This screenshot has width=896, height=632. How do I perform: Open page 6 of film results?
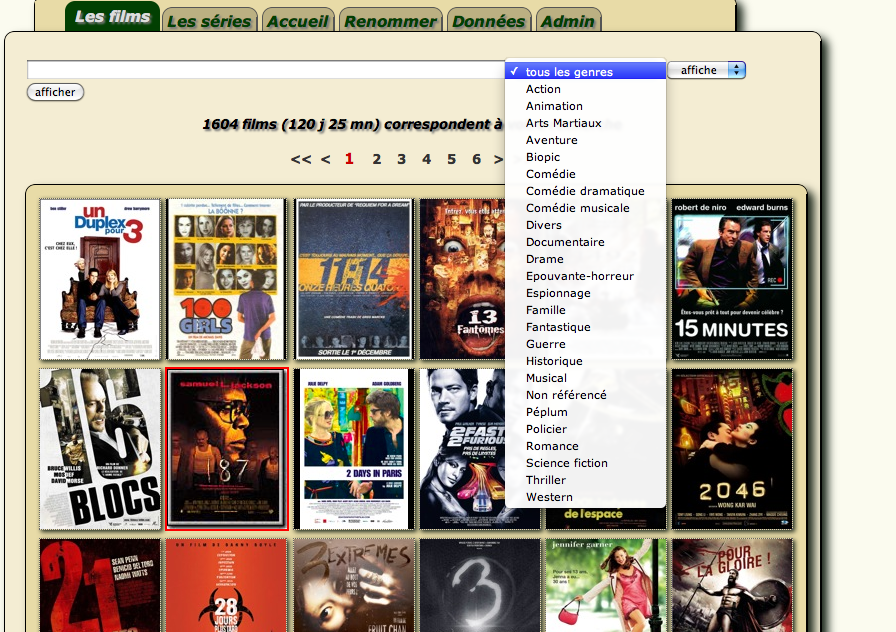477,159
